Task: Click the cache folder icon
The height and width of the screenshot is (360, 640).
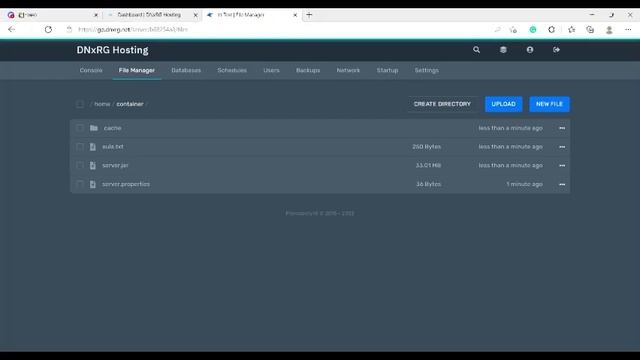Action: coord(94,128)
